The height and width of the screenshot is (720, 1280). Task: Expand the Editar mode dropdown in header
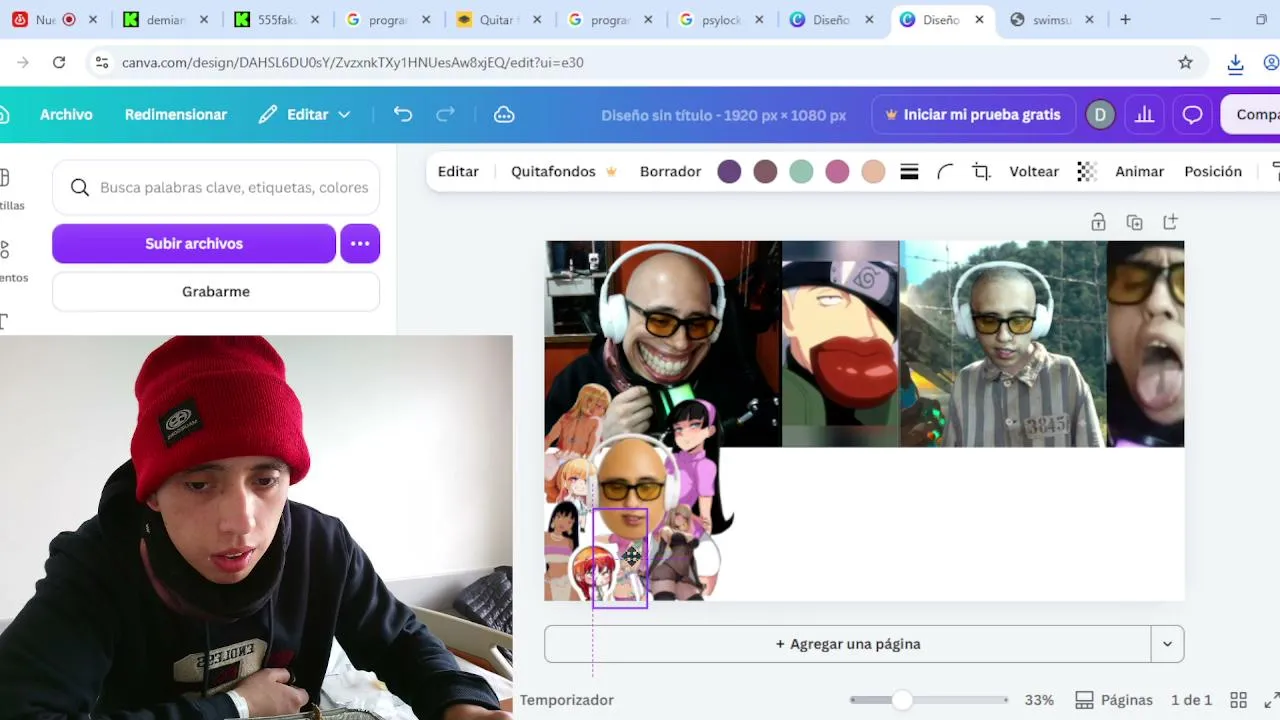[305, 115]
